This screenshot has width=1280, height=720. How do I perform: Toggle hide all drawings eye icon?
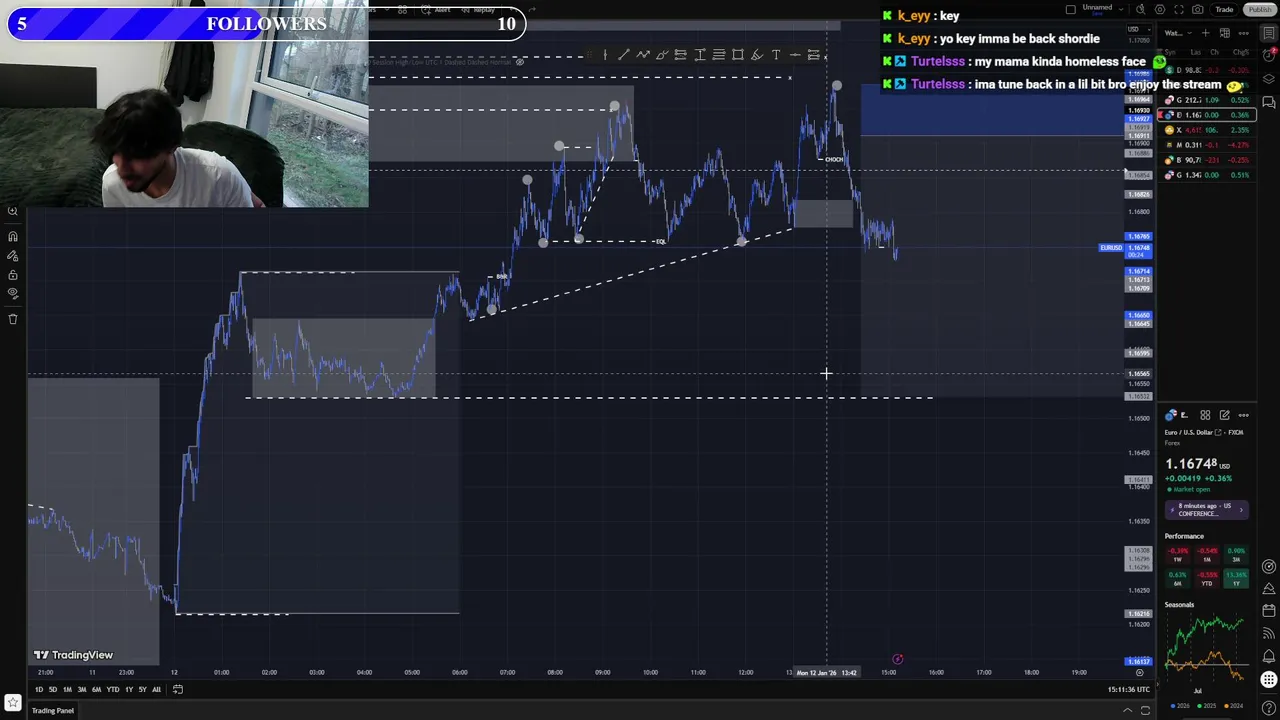click(x=13, y=294)
